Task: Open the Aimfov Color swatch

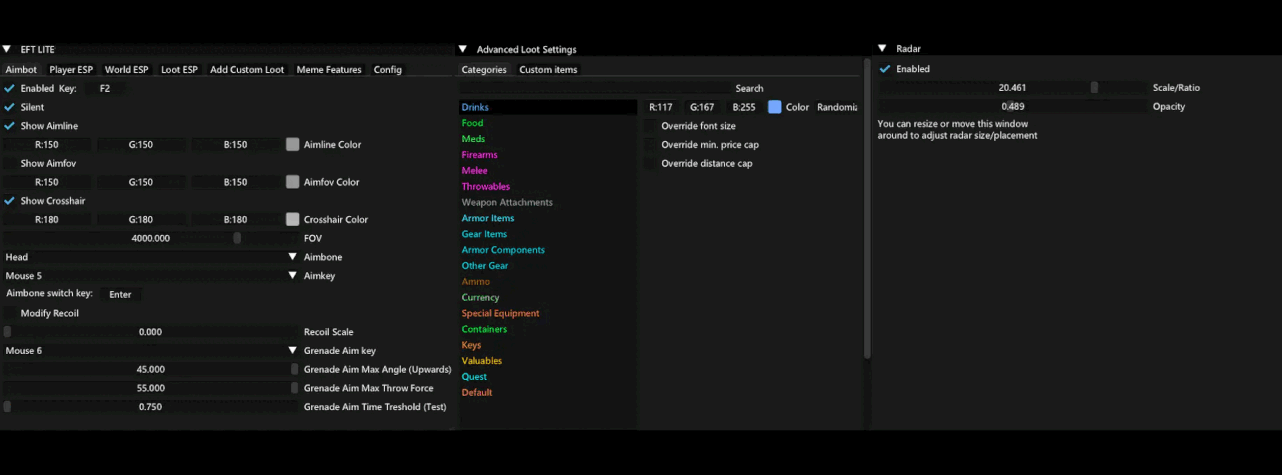Action: click(293, 182)
